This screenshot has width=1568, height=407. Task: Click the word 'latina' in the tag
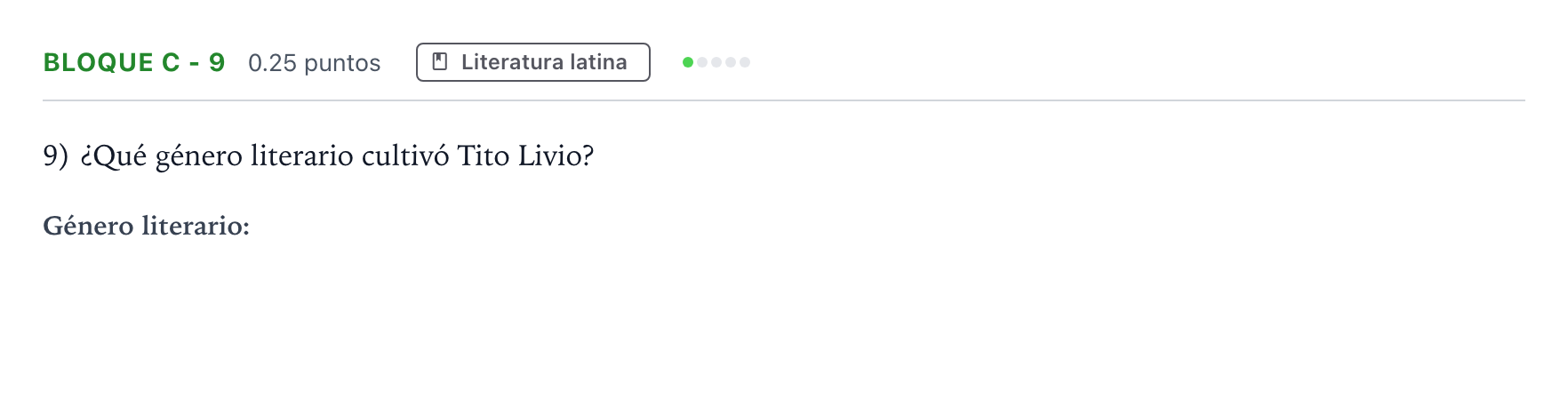click(598, 62)
